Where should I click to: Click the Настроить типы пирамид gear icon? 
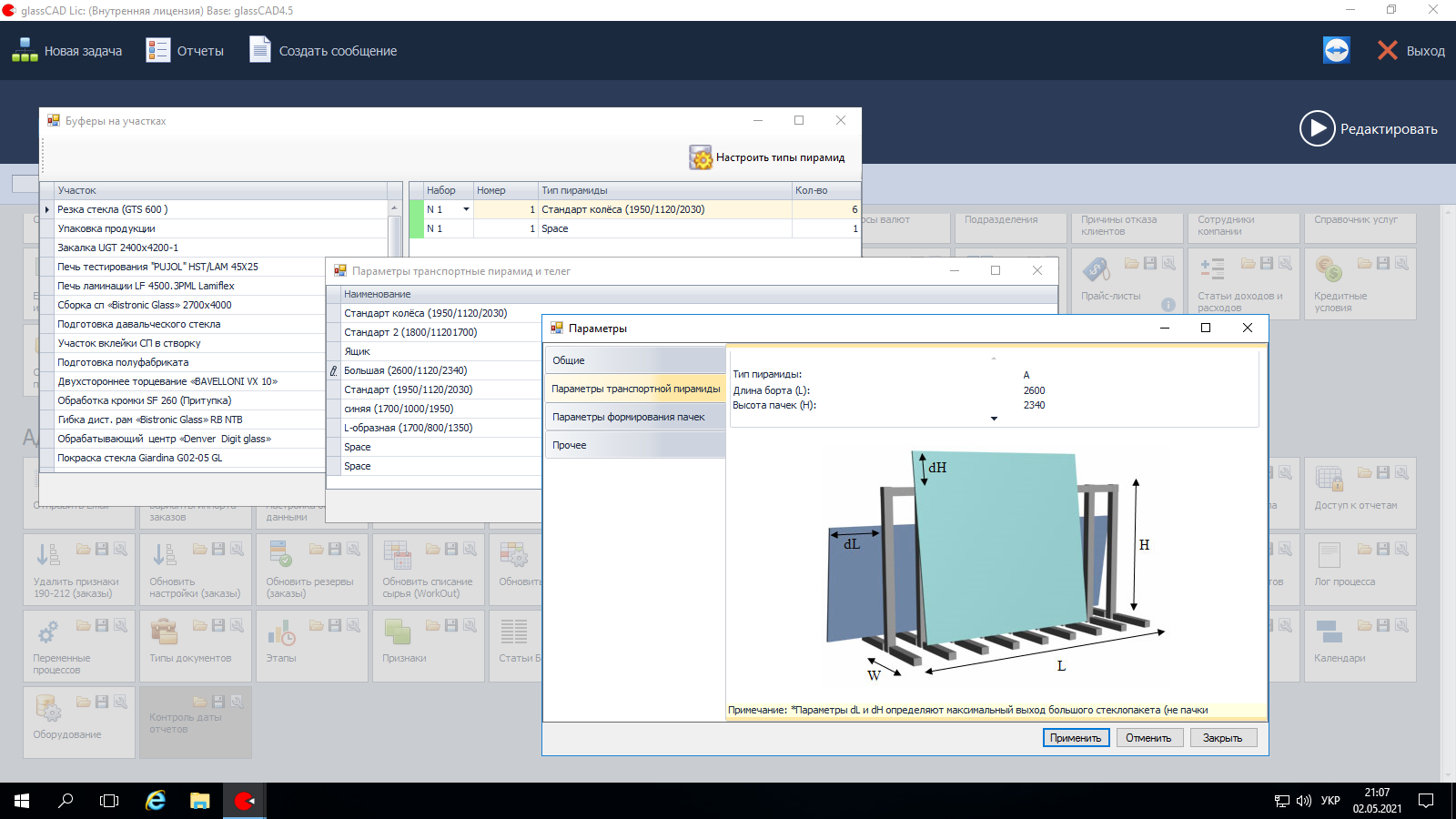701,157
